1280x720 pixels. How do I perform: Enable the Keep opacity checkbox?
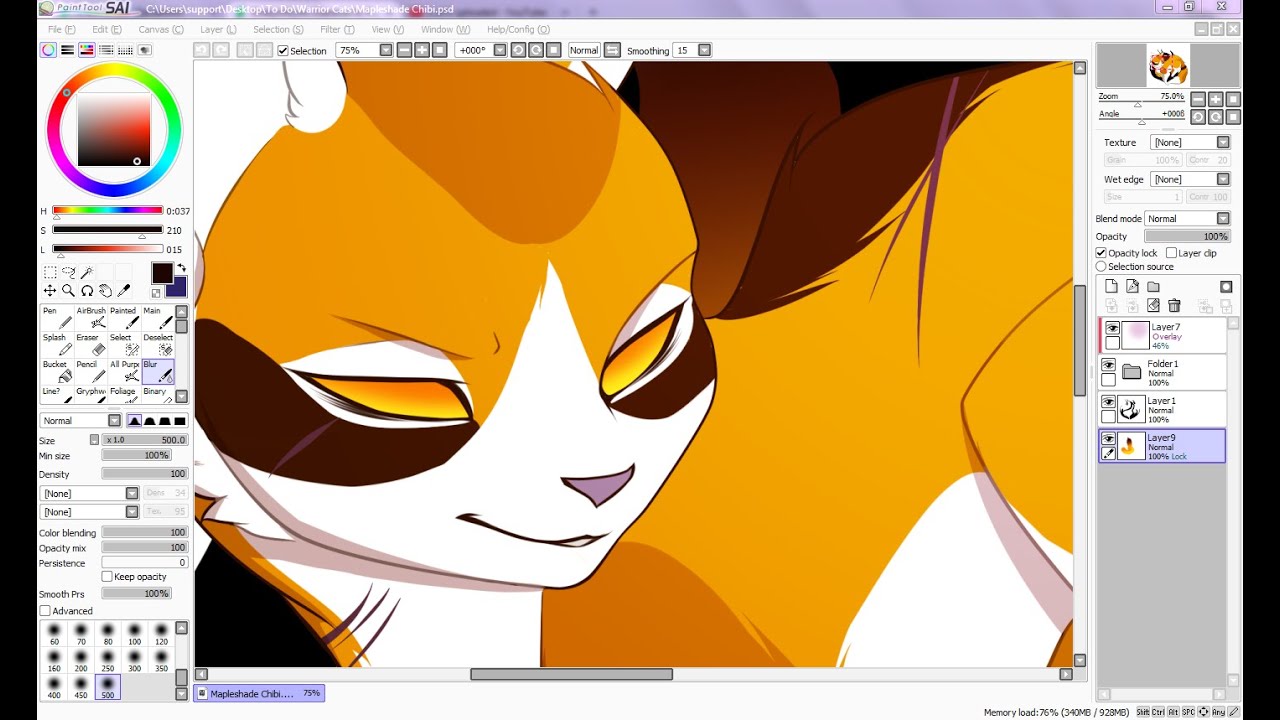[107, 577]
